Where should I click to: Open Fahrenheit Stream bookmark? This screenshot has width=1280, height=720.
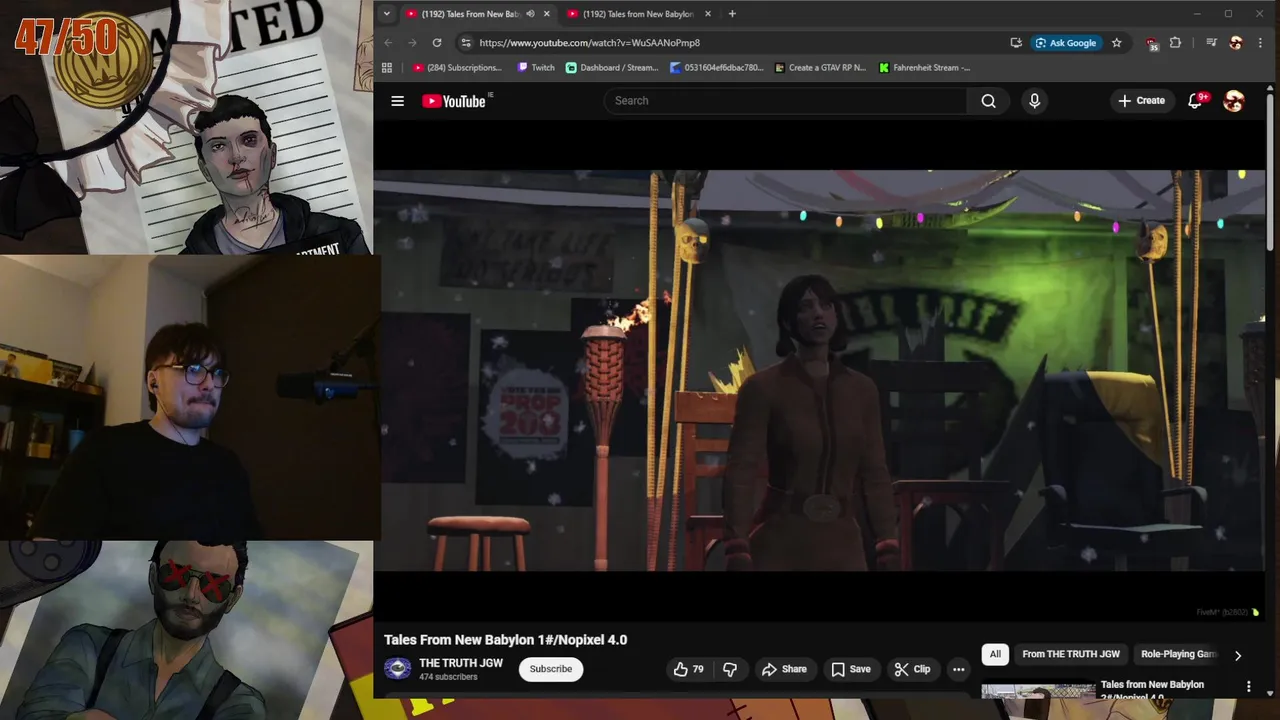[x=925, y=68]
